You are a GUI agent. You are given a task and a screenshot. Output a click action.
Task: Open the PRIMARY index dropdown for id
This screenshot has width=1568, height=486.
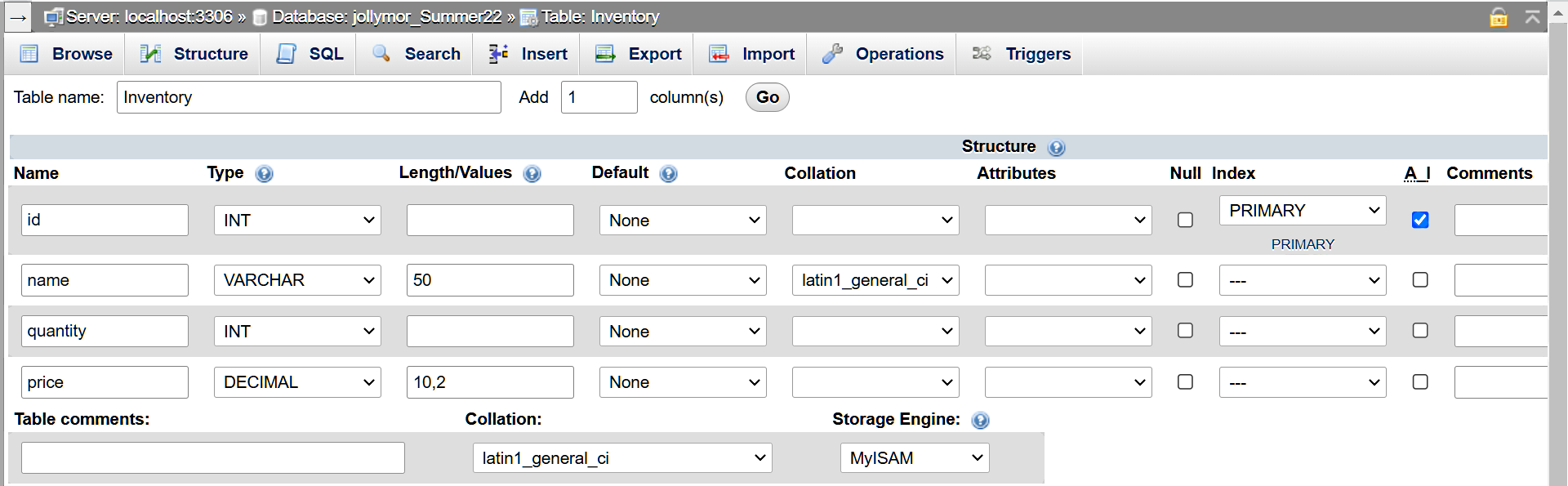pyautogui.click(x=1302, y=211)
